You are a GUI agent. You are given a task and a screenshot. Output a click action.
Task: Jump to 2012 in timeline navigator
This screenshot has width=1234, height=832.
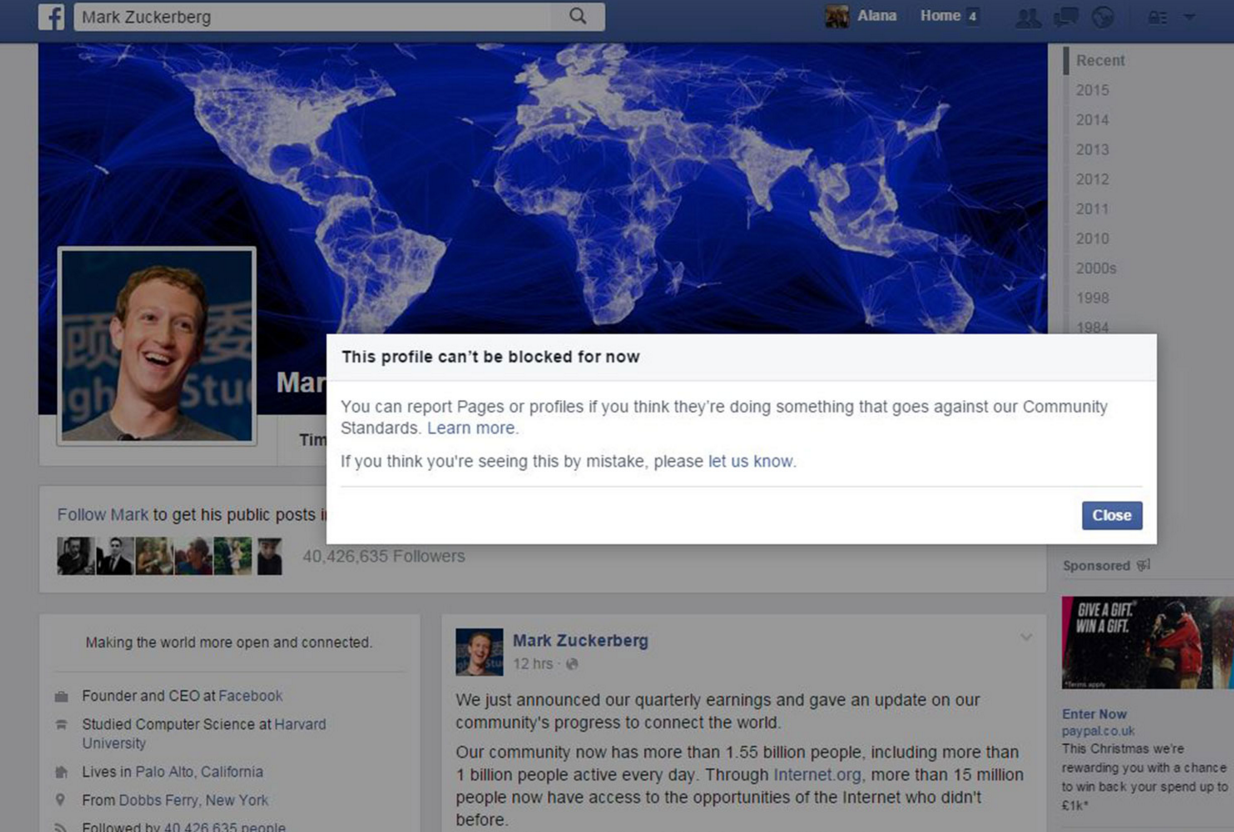coord(1092,179)
